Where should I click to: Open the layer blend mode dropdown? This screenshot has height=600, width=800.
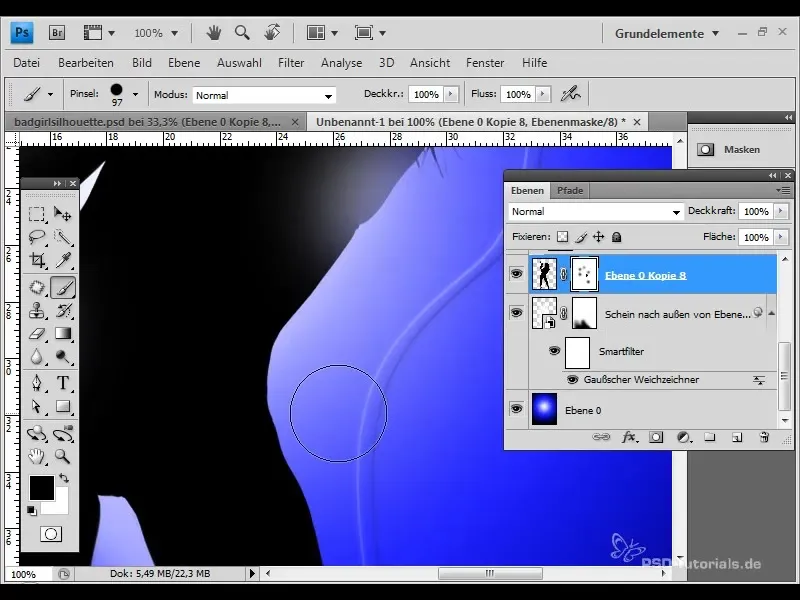(x=595, y=212)
